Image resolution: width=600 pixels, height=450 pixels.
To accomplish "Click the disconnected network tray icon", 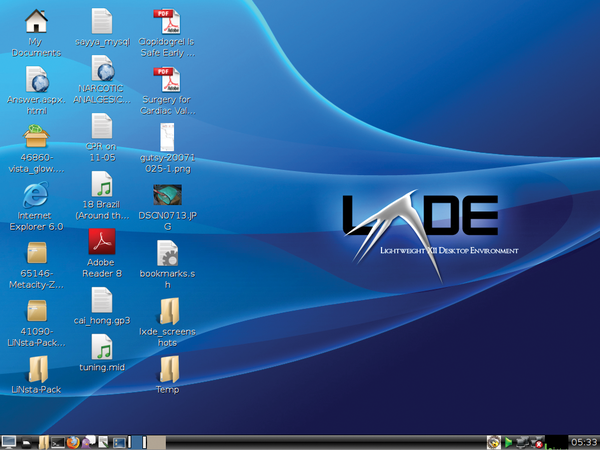I will tap(537, 443).
